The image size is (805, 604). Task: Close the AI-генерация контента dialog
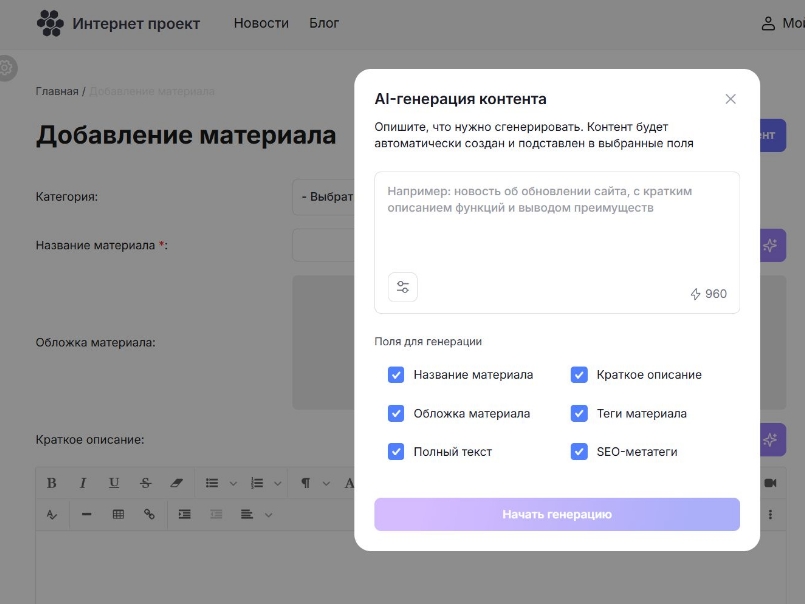click(x=730, y=99)
